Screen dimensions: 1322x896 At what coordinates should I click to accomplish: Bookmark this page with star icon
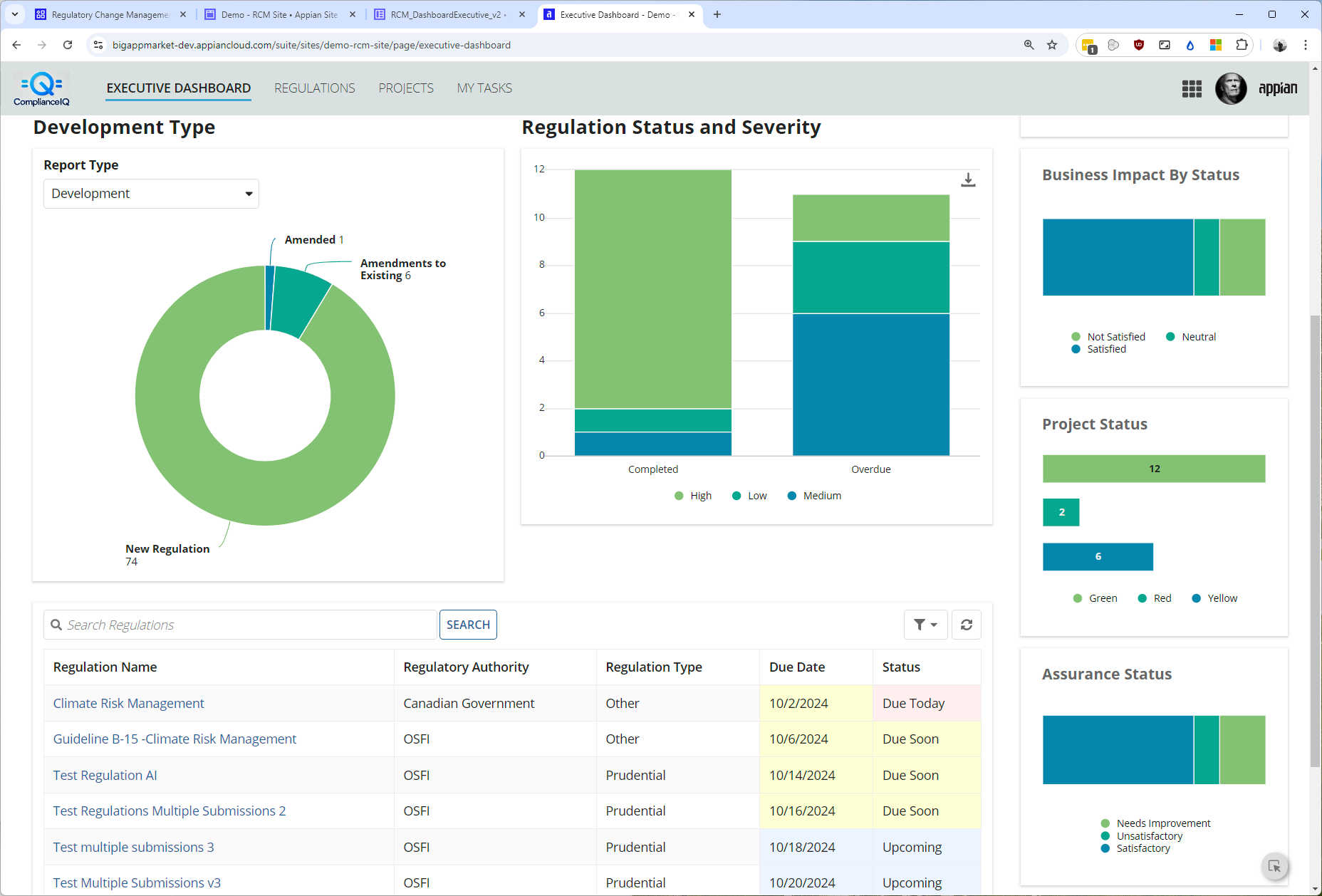(1052, 45)
